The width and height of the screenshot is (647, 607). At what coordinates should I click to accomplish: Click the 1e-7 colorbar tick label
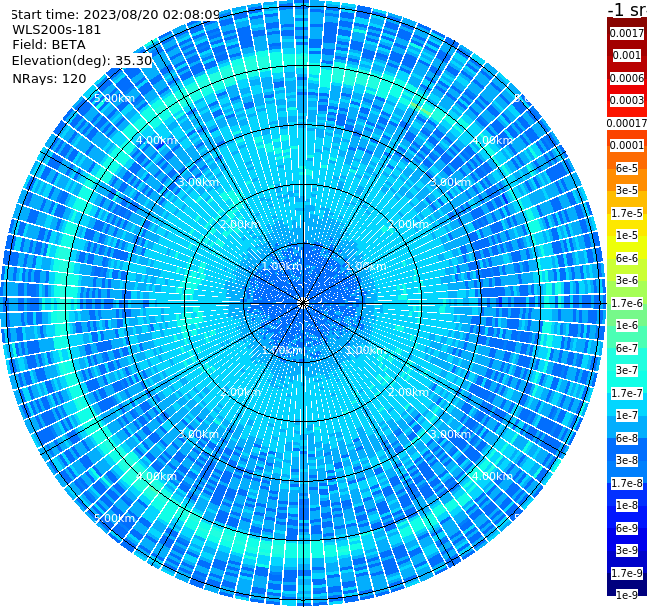(627, 415)
